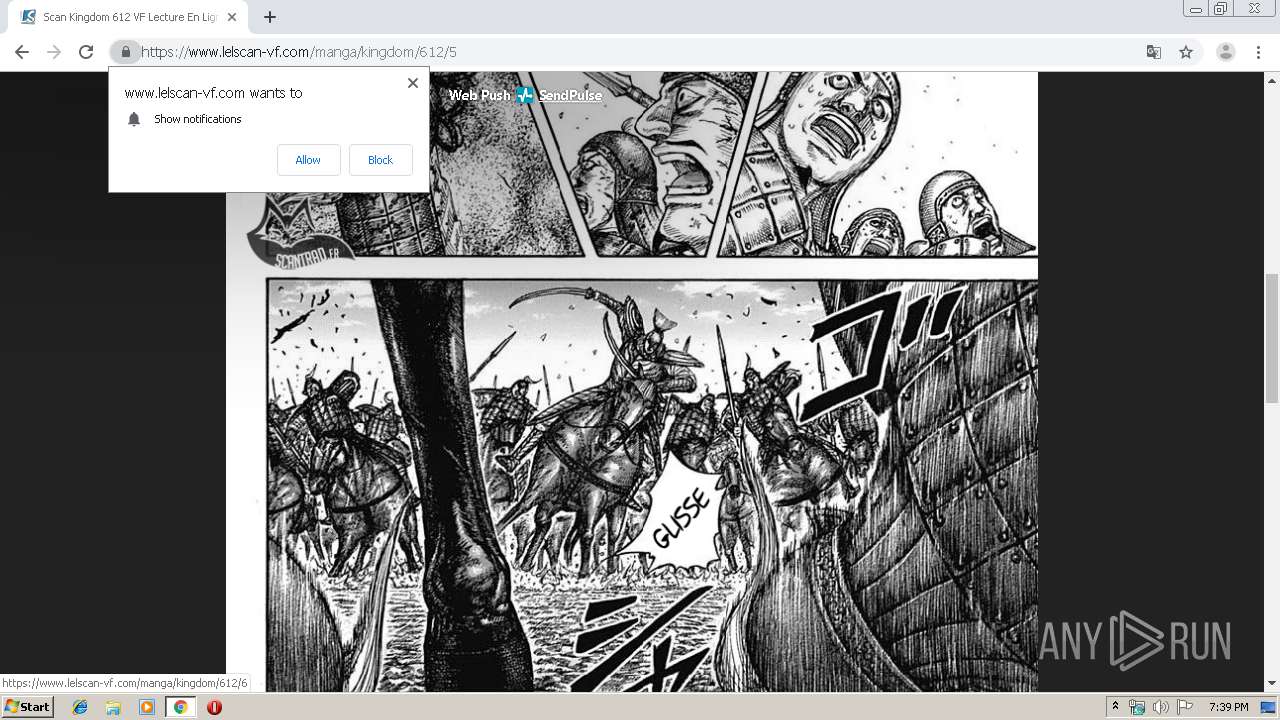Go back with the browser back arrow
Screen dimensions: 1280x720
tap(22, 52)
